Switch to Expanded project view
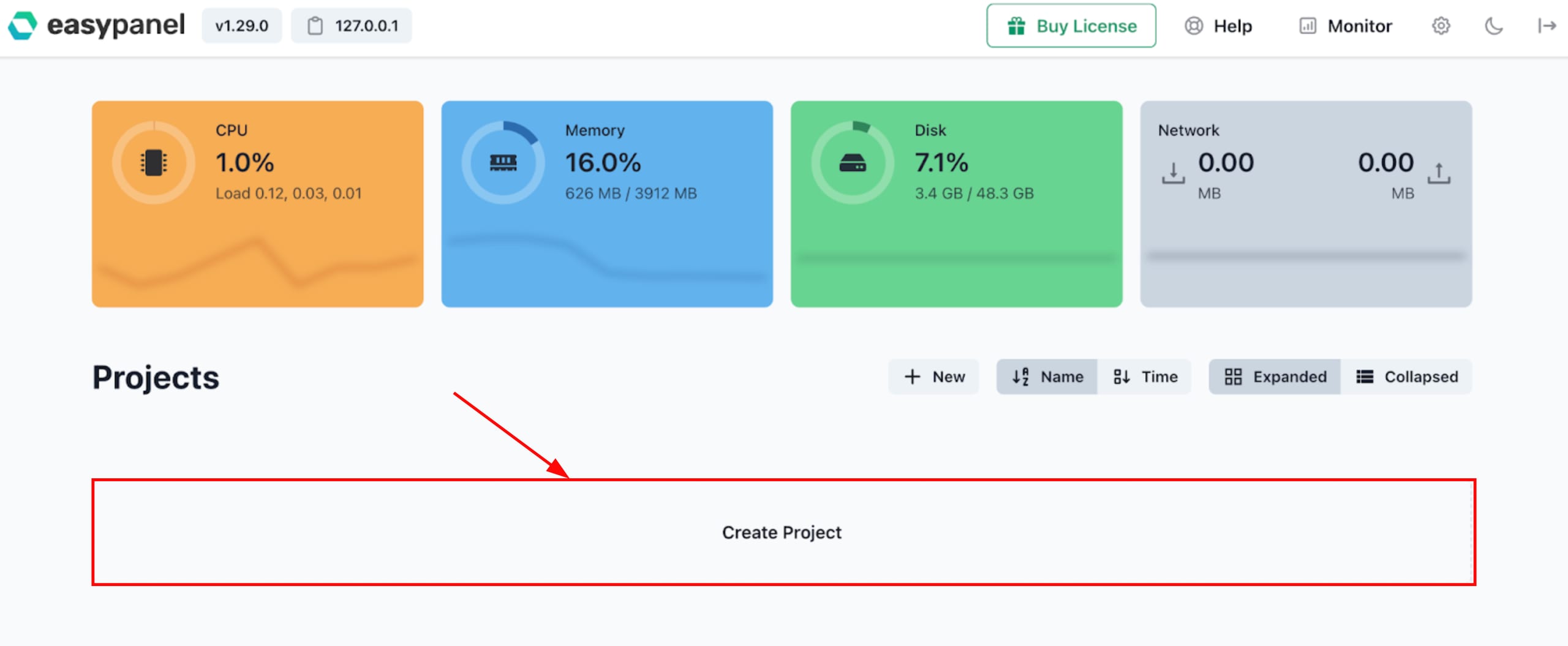Screen dimensions: 1568x646 click(x=1273, y=377)
